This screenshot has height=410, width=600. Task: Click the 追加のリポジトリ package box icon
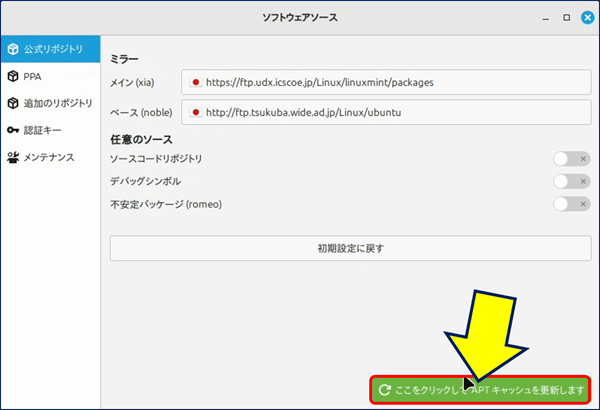[13, 103]
